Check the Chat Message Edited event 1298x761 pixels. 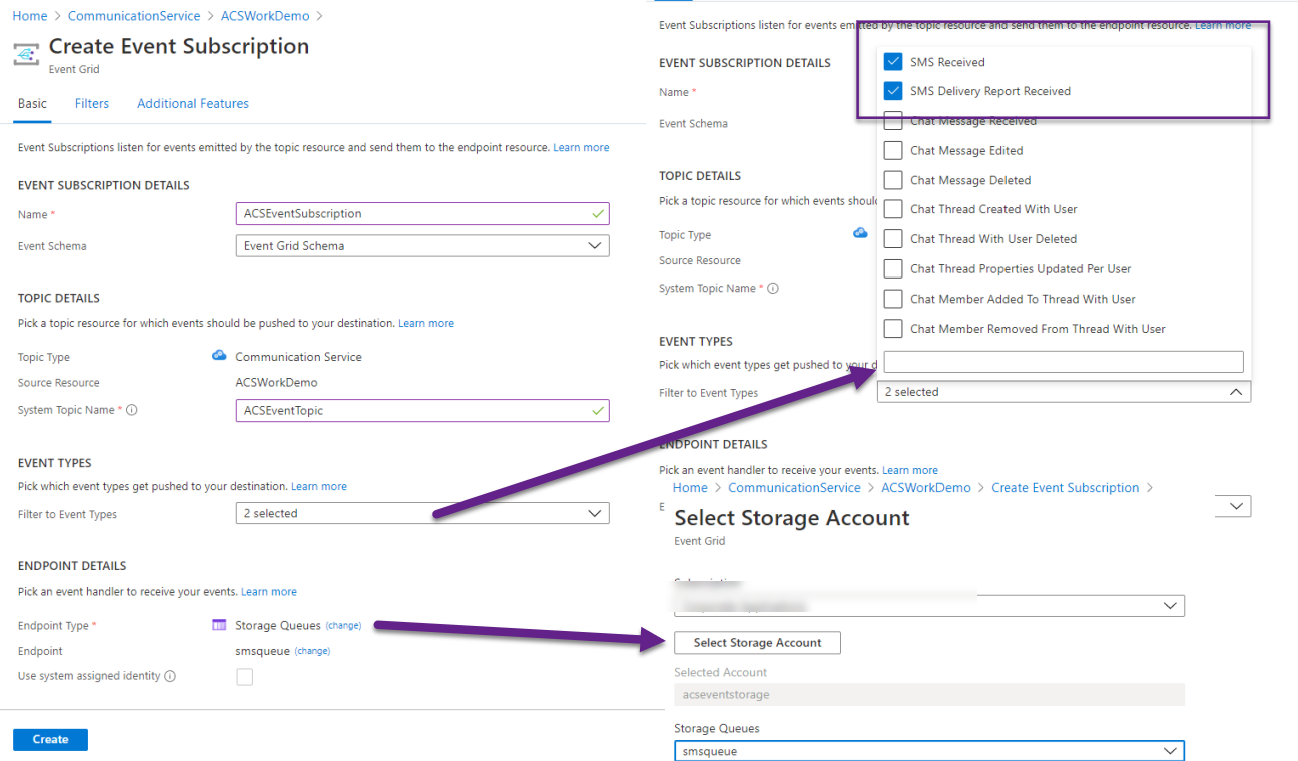[893, 151]
